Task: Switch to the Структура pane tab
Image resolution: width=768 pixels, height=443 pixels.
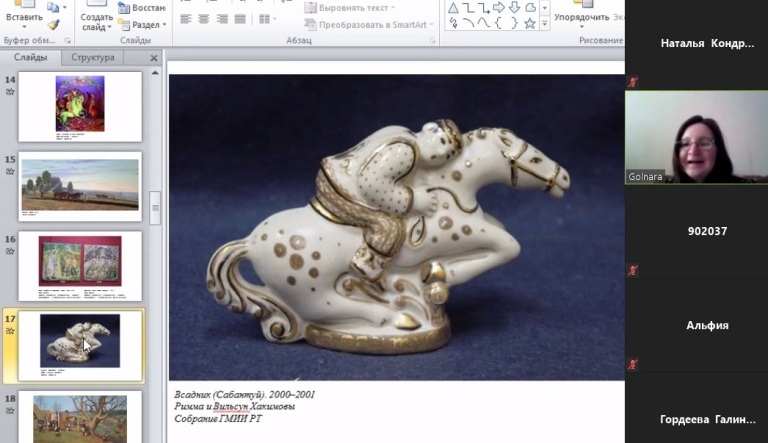Action: [93, 57]
